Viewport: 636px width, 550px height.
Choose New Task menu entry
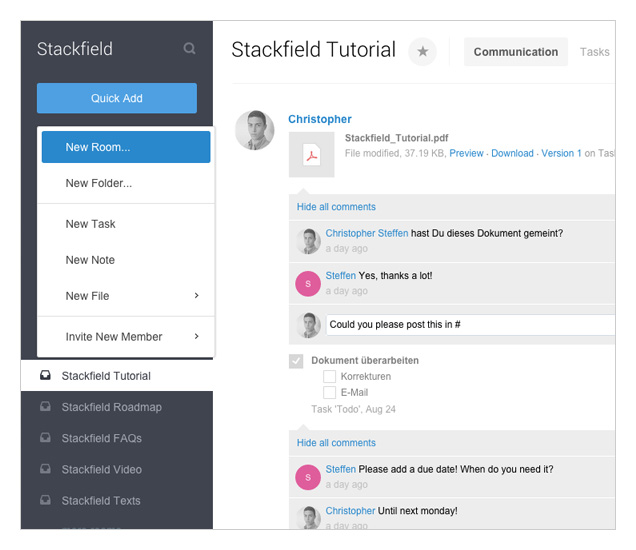coord(126,224)
